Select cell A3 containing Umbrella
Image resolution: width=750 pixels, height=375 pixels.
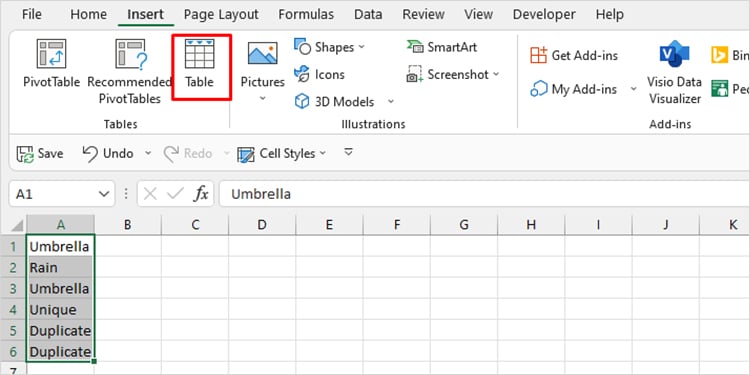60,288
